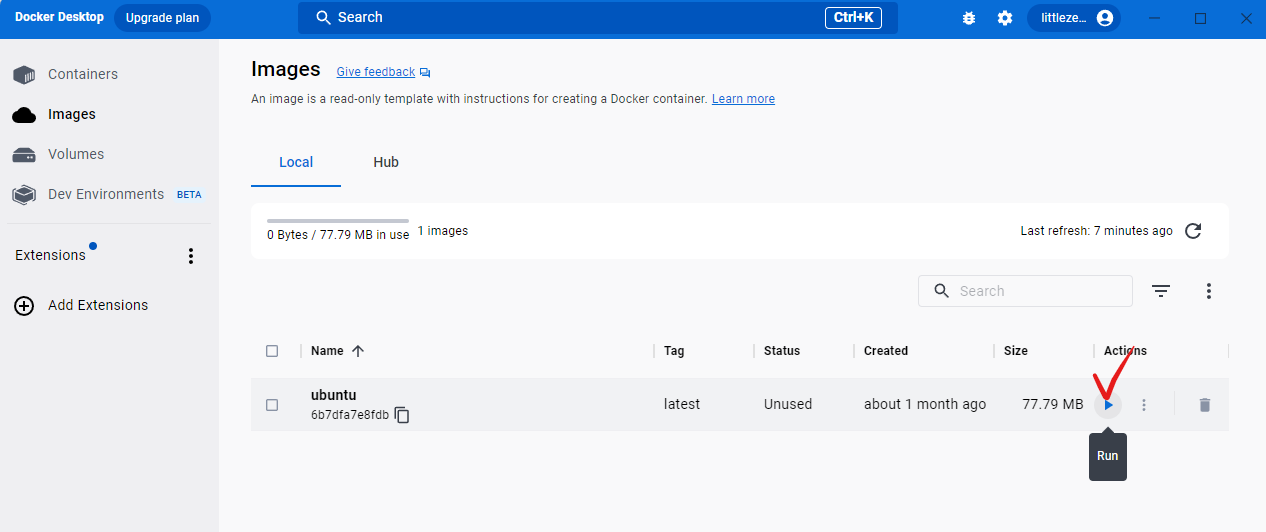Click the Created column header
Viewport: 1266px width, 532px height.
coord(886,351)
